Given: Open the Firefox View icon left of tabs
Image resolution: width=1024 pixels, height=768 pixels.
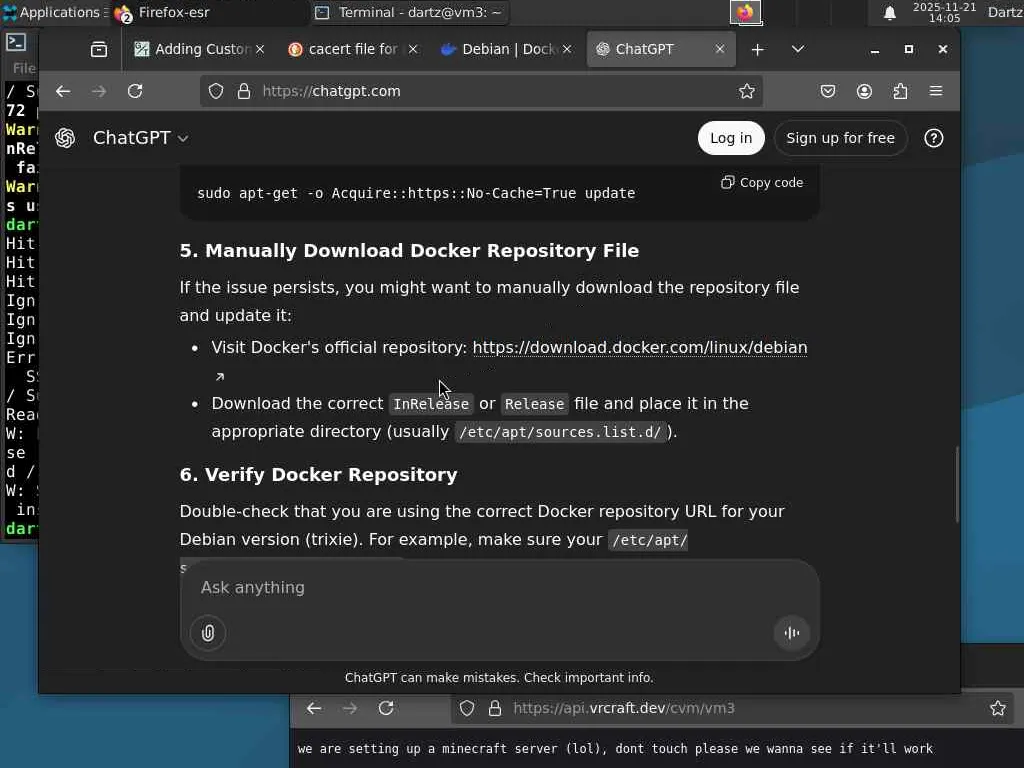Looking at the screenshot, I should pos(99,49).
